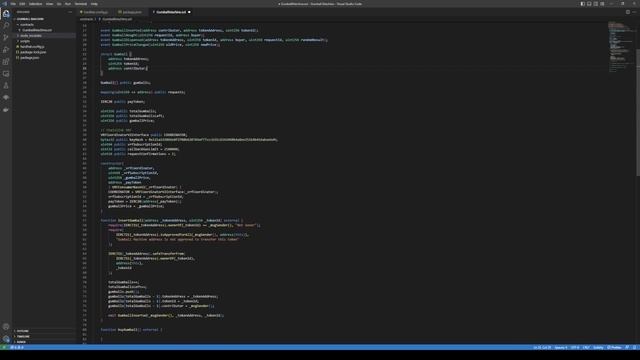Viewport: 640px width, 360px height.
Task: Toggle bottom panel layout icon
Action: (x=589, y=4)
